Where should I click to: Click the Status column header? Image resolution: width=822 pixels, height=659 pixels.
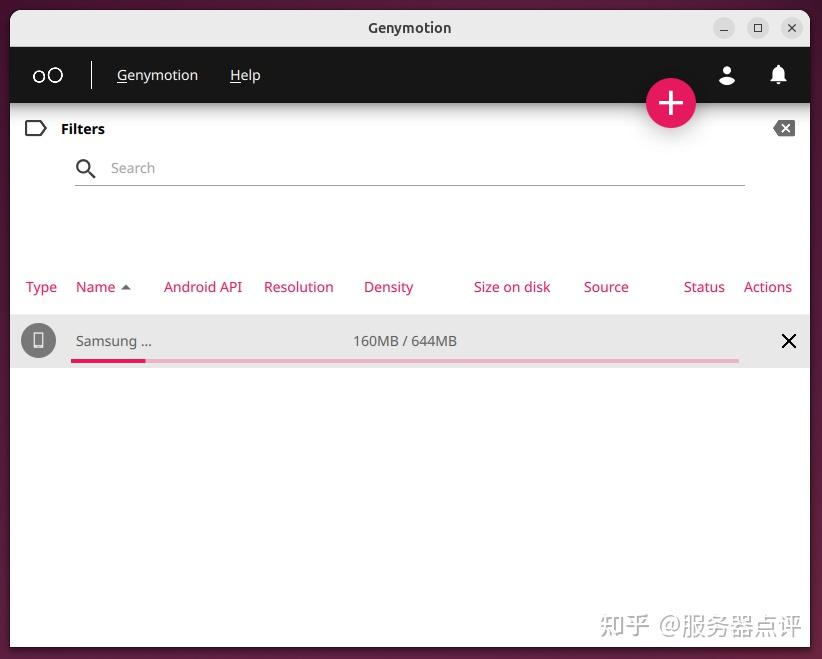[x=704, y=287]
